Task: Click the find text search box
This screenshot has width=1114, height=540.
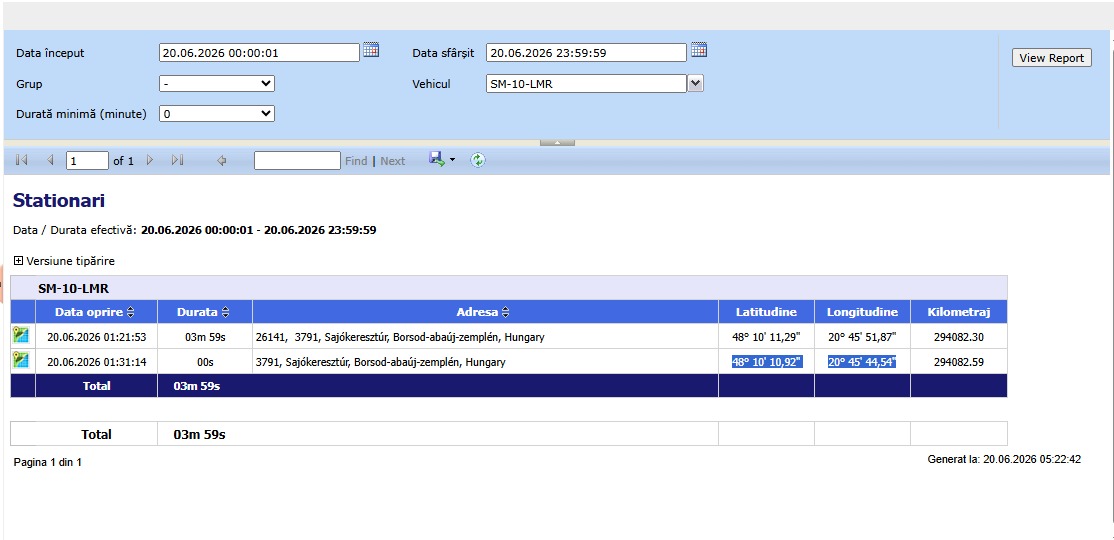Action: (x=297, y=161)
